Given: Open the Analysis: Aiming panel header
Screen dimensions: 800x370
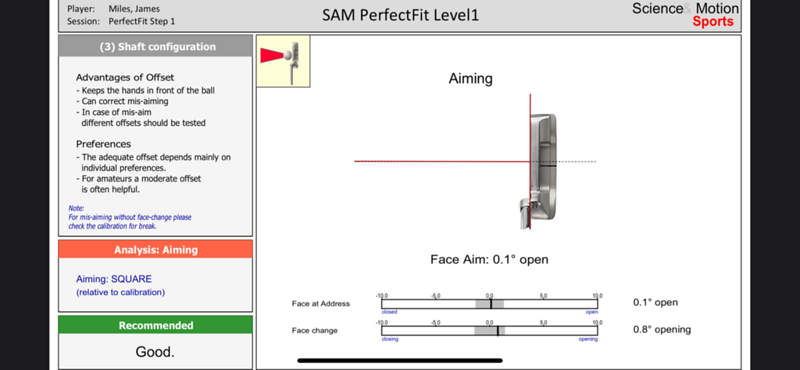Looking at the screenshot, I should pos(156,250).
